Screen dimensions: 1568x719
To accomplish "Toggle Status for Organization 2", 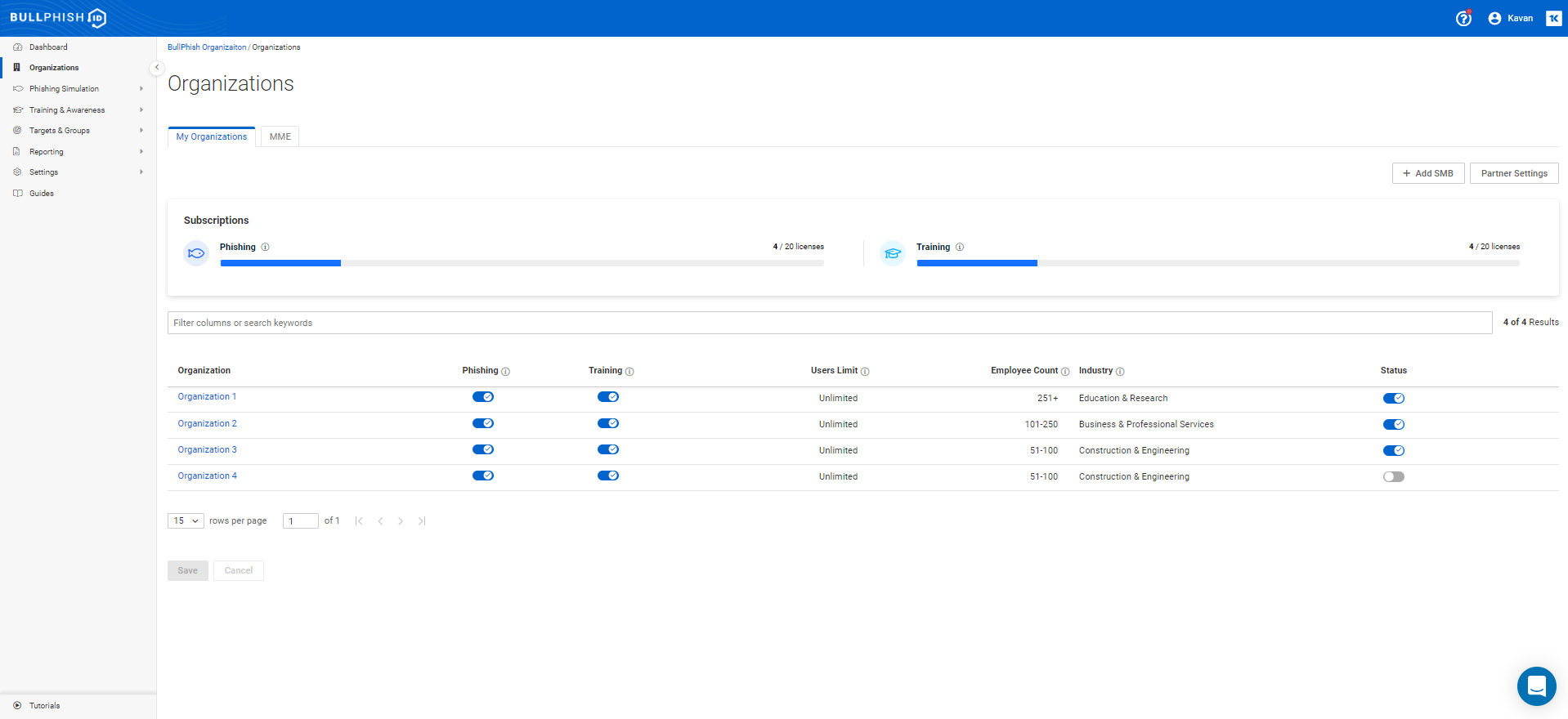I will [x=1394, y=425].
